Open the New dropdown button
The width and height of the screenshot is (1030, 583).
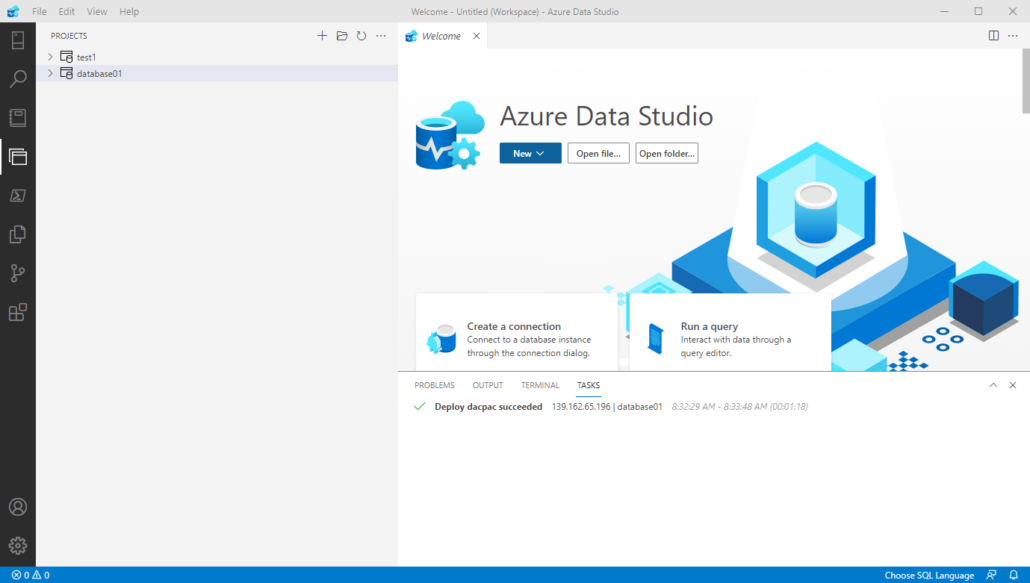pos(530,153)
